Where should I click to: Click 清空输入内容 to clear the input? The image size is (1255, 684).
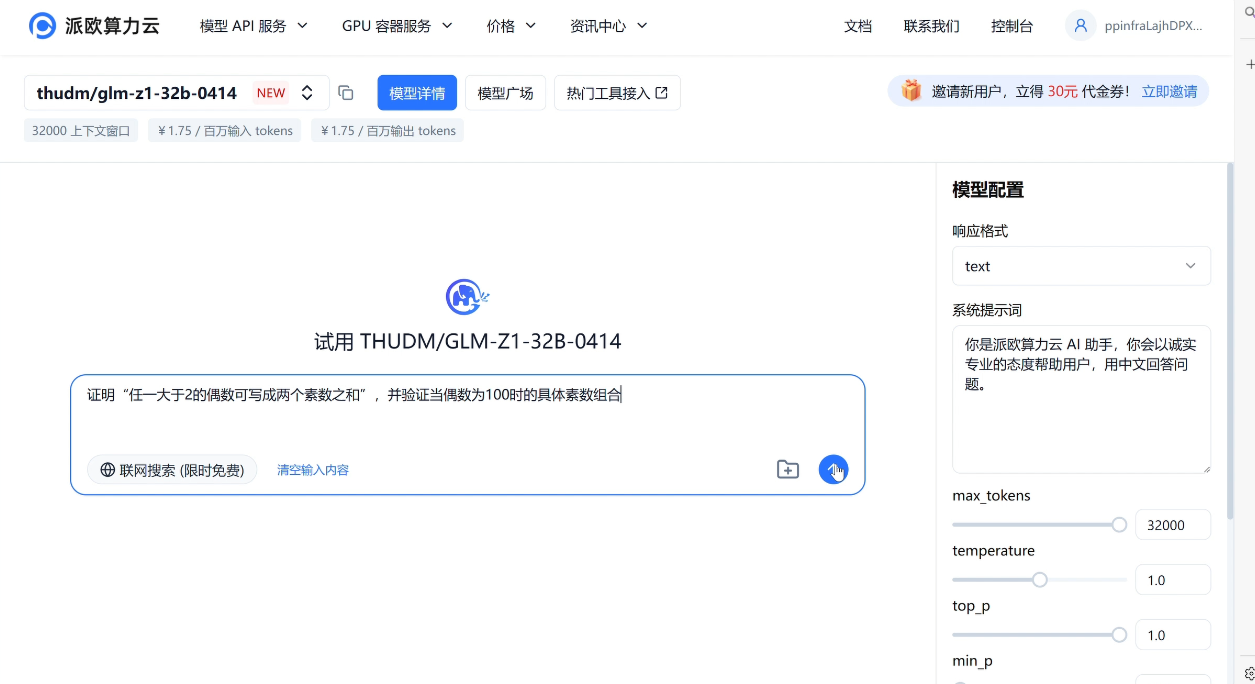pos(313,470)
